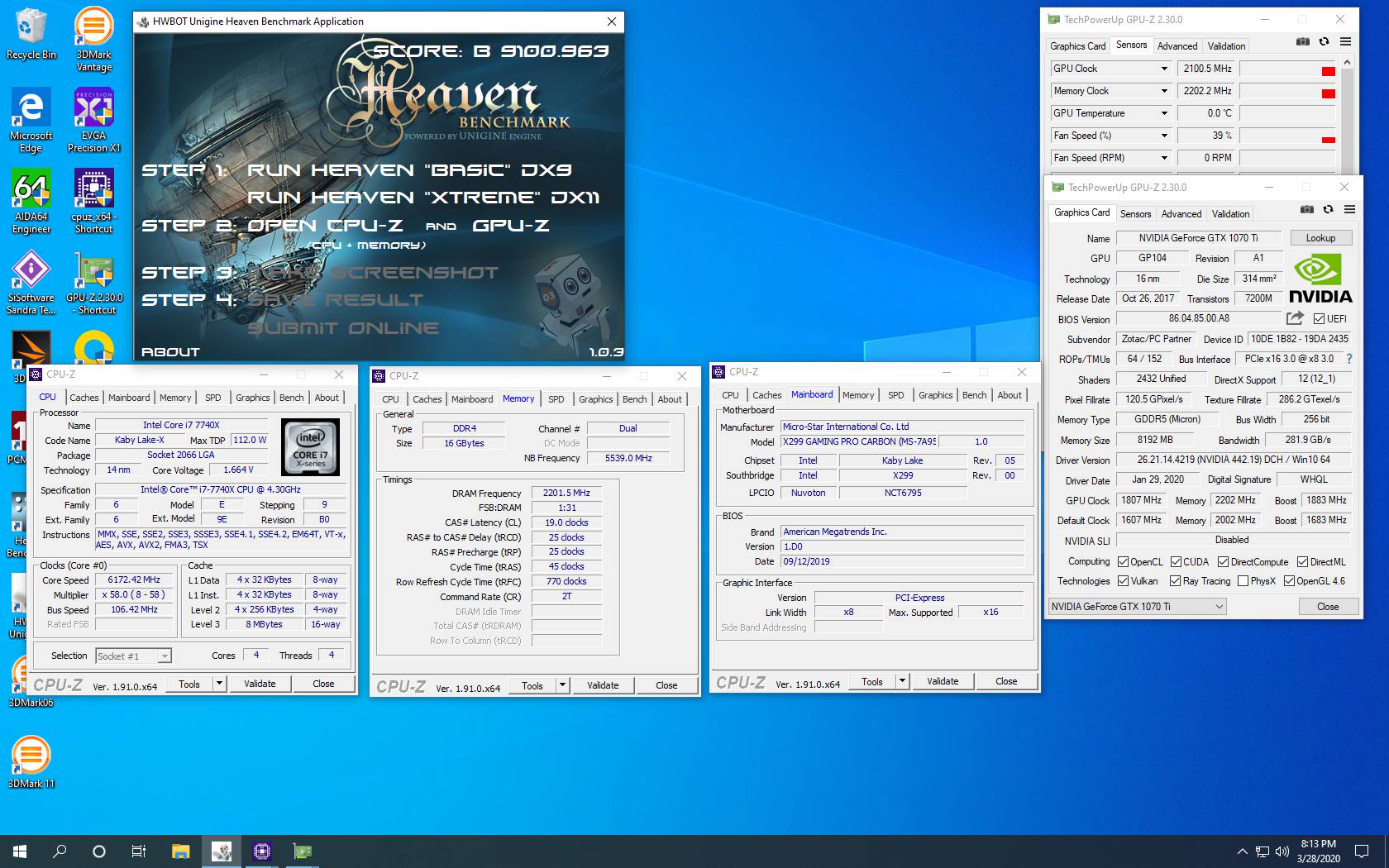Viewport: 1389px width, 868px height.
Task: Open Tools dropdown arrow in CPU-Z CPU window
Action: coord(219,684)
